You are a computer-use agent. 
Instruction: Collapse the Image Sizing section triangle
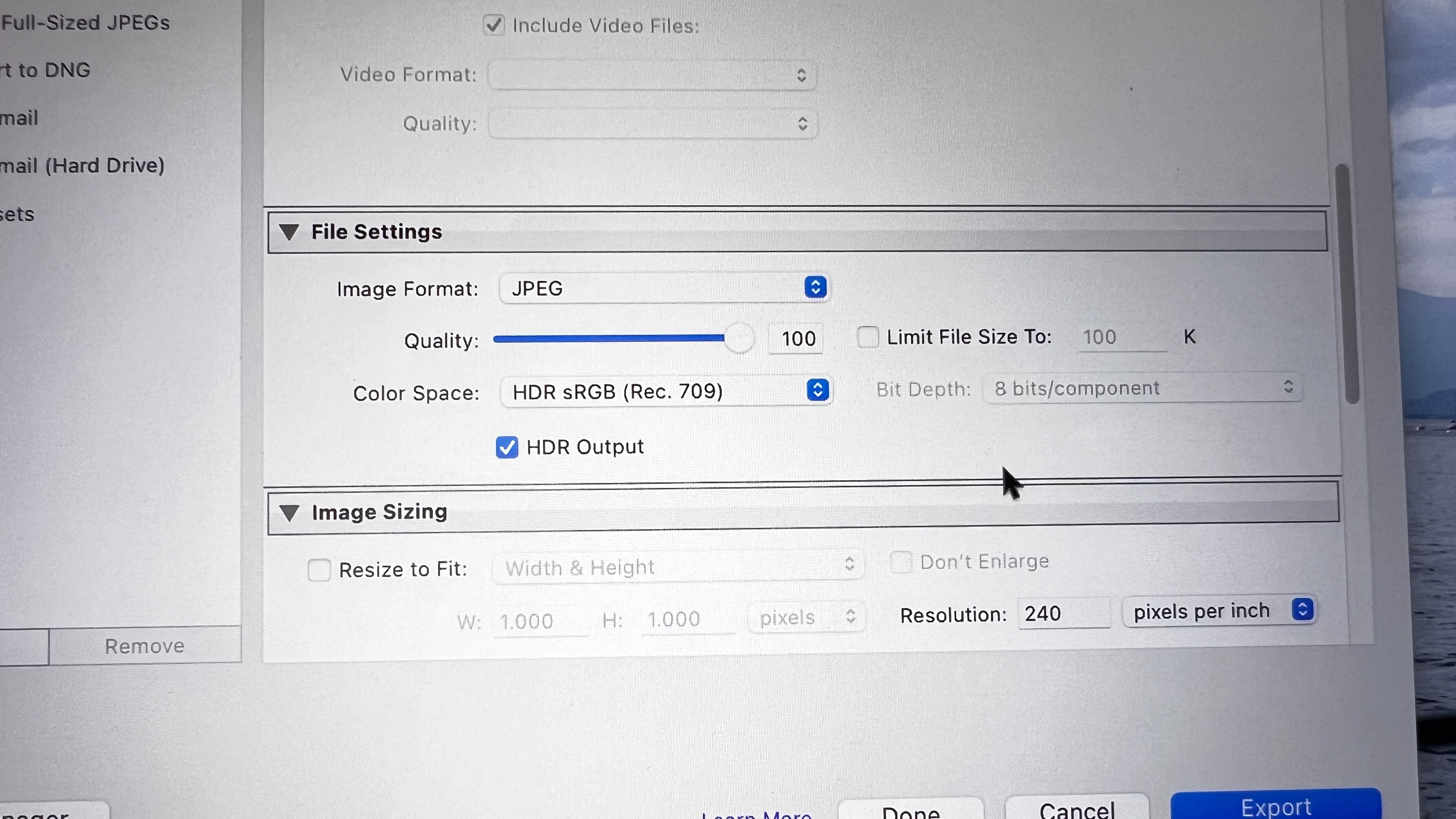(x=289, y=512)
